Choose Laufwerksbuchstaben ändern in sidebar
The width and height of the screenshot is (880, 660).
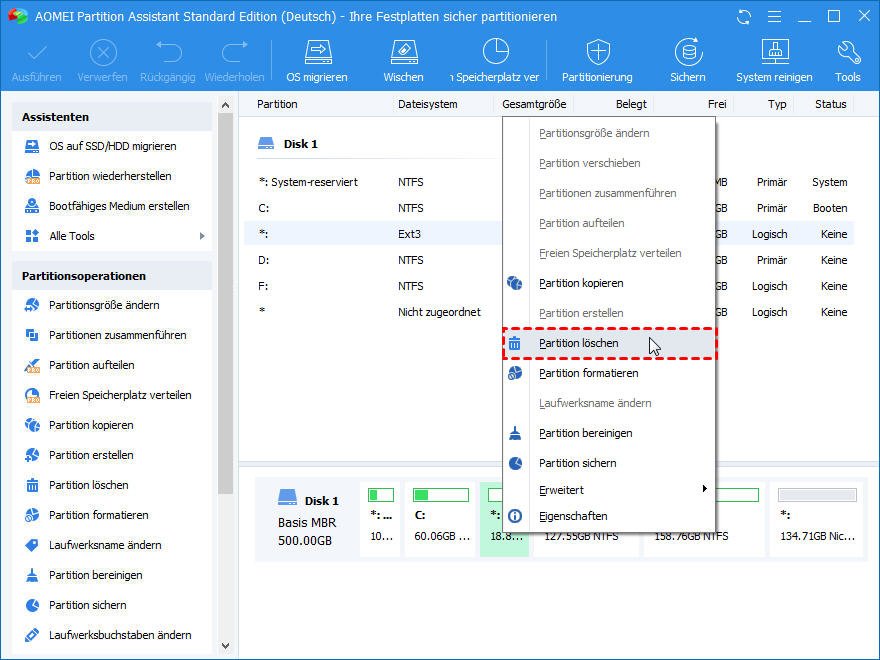pos(120,635)
